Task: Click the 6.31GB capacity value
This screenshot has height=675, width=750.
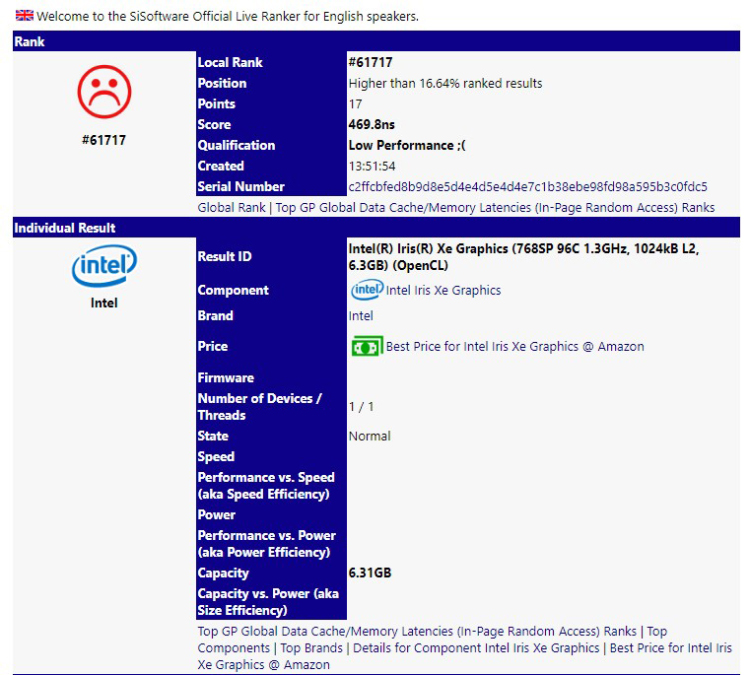Action: pyautogui.click(x=370, y=573)
